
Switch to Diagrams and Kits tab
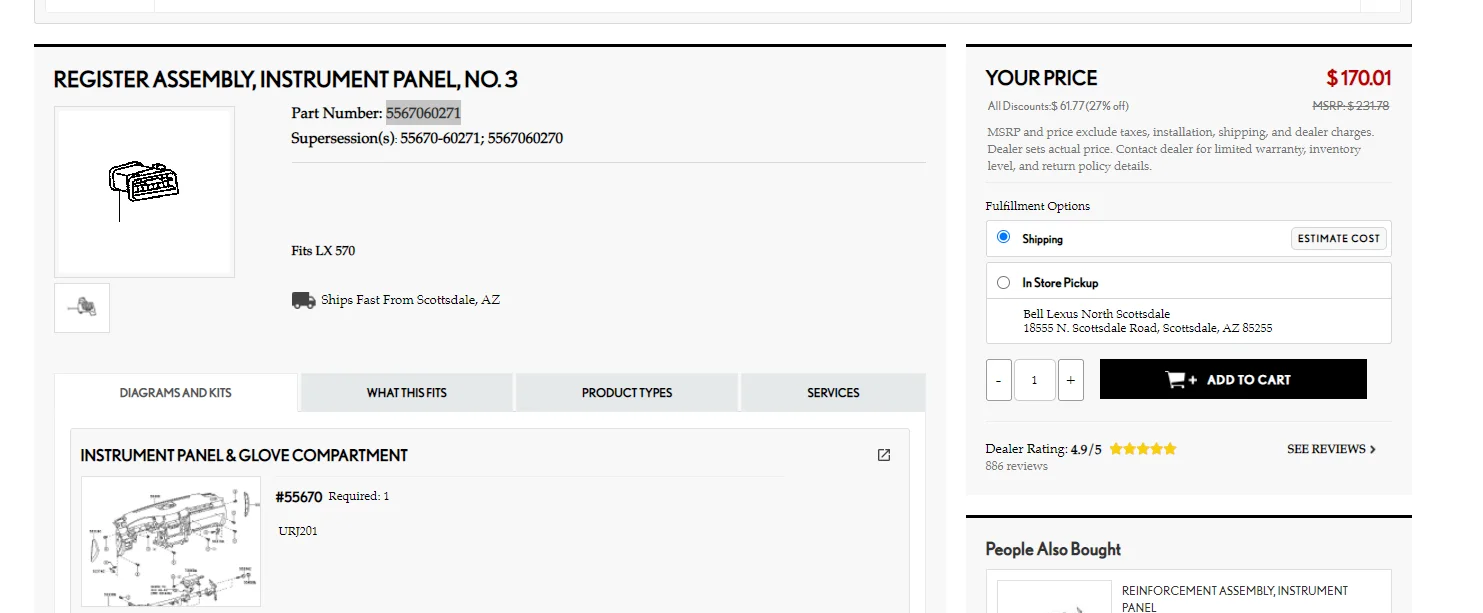pos(176,393)
